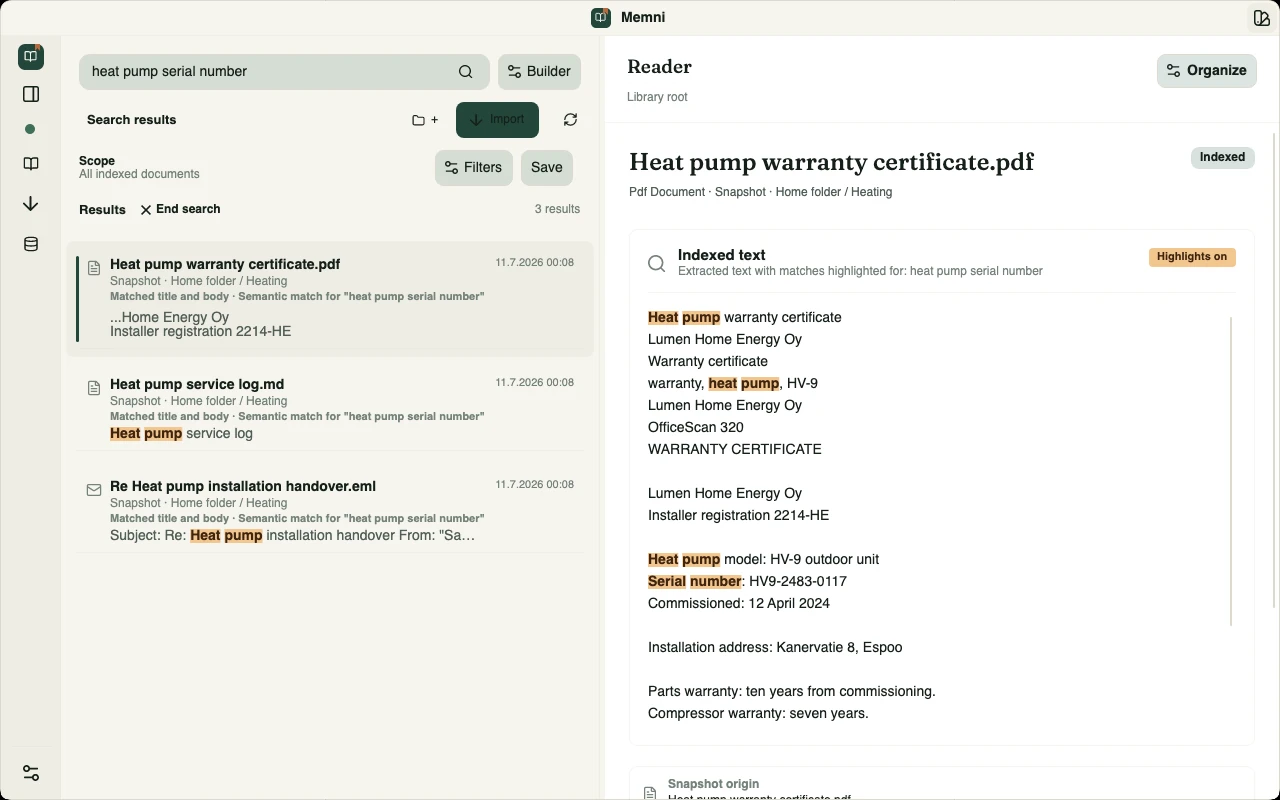Image resolution: width=1280 pixels, height=800 pixels.
Task: Click file icon in Snapshot origin card
Action: click(x=650, y=792)
